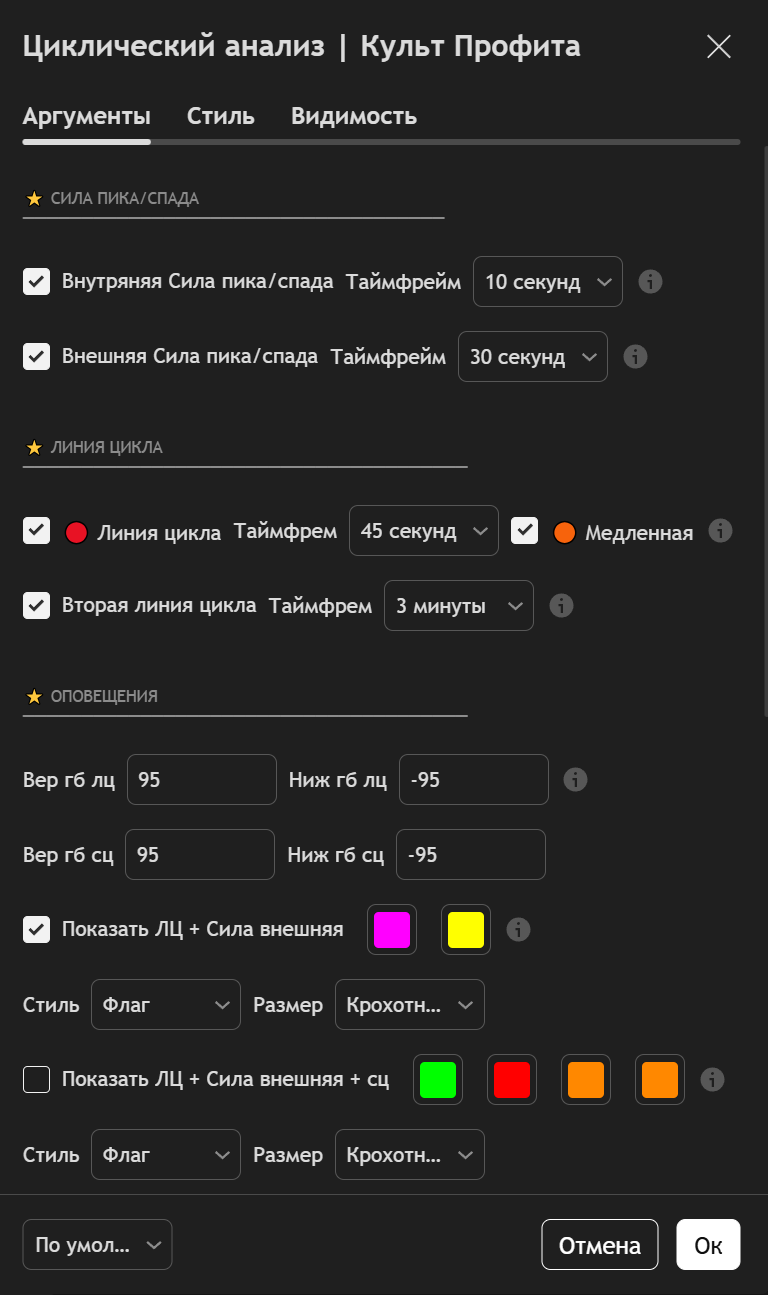Screen dimensions: 768x1295
Task: Pick the magenta color swatch
Action: (391, 930)
